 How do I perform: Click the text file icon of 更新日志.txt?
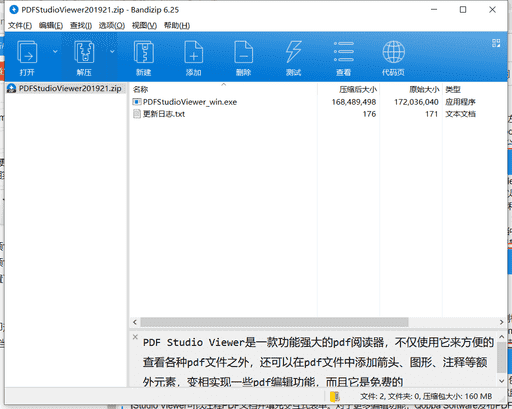click(137, 114)
